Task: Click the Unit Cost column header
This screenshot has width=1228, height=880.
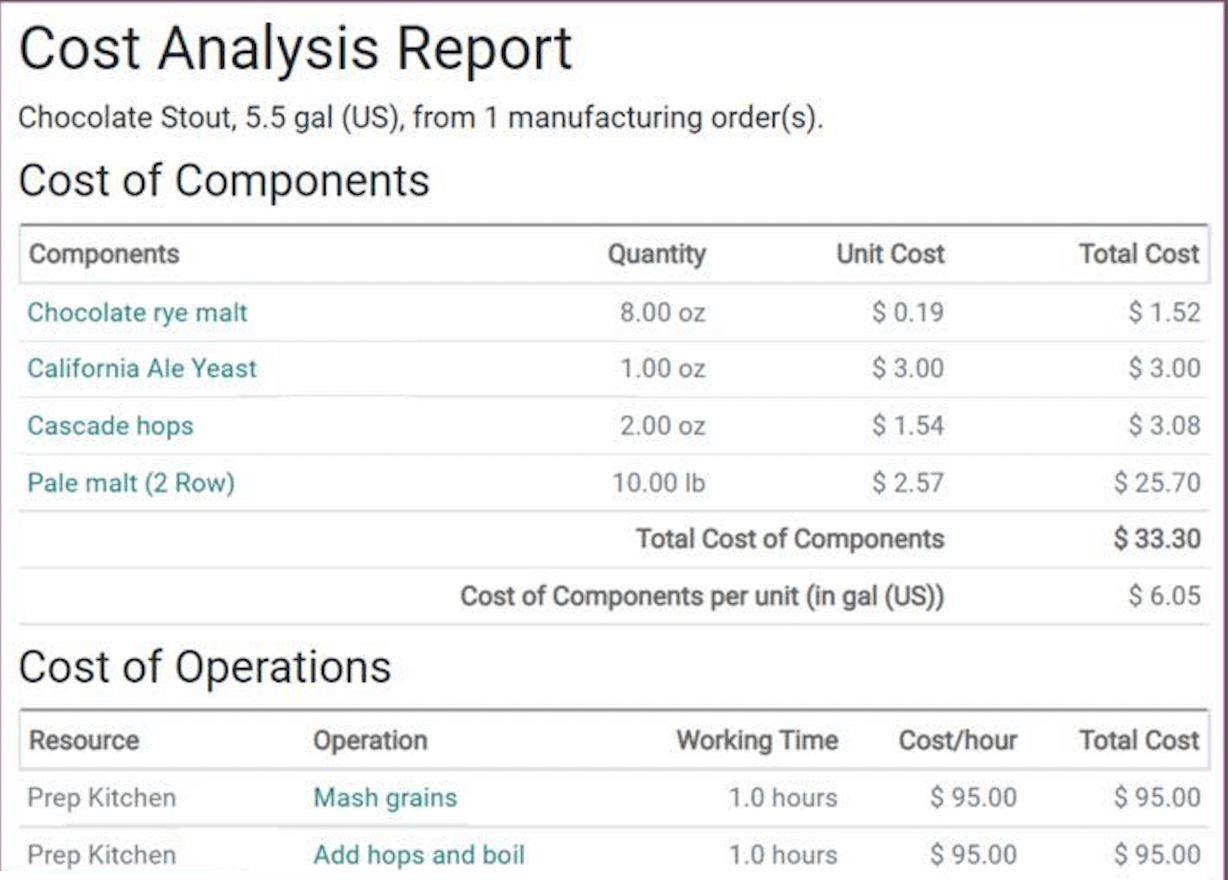Action: click(890, 255)
